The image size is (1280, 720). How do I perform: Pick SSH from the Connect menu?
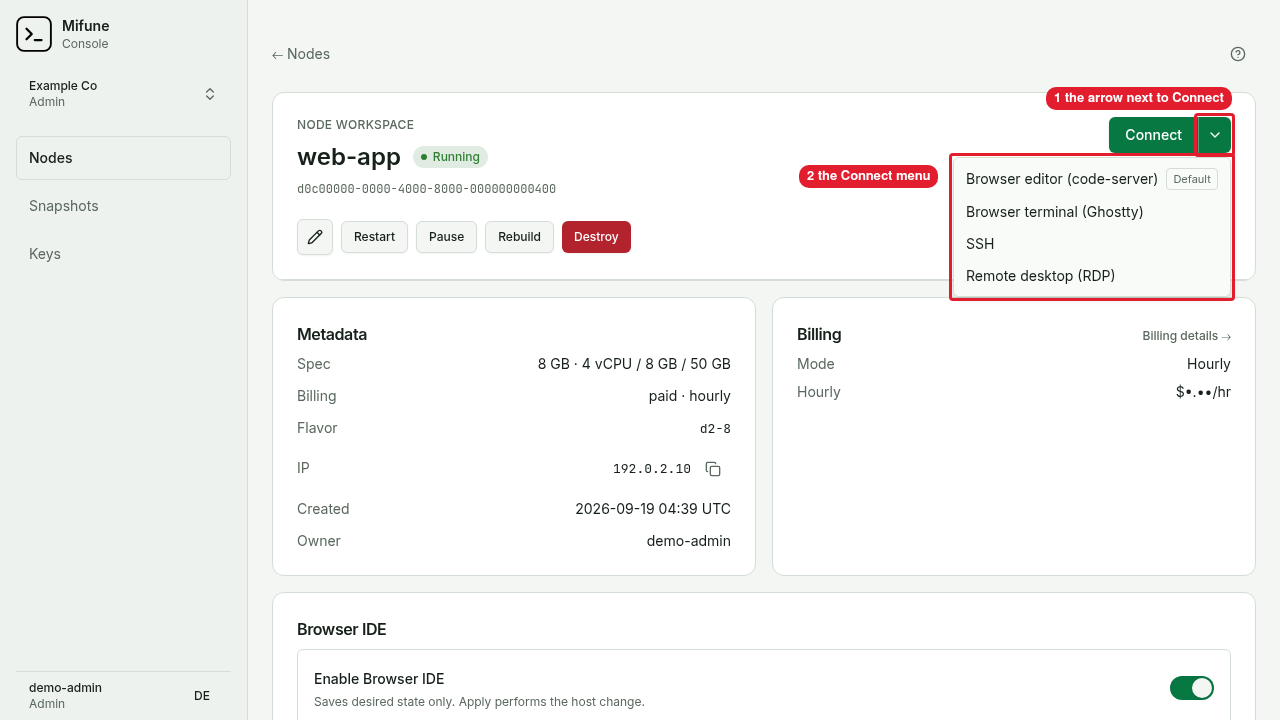pyautogui.click(x=1092, y=244)
